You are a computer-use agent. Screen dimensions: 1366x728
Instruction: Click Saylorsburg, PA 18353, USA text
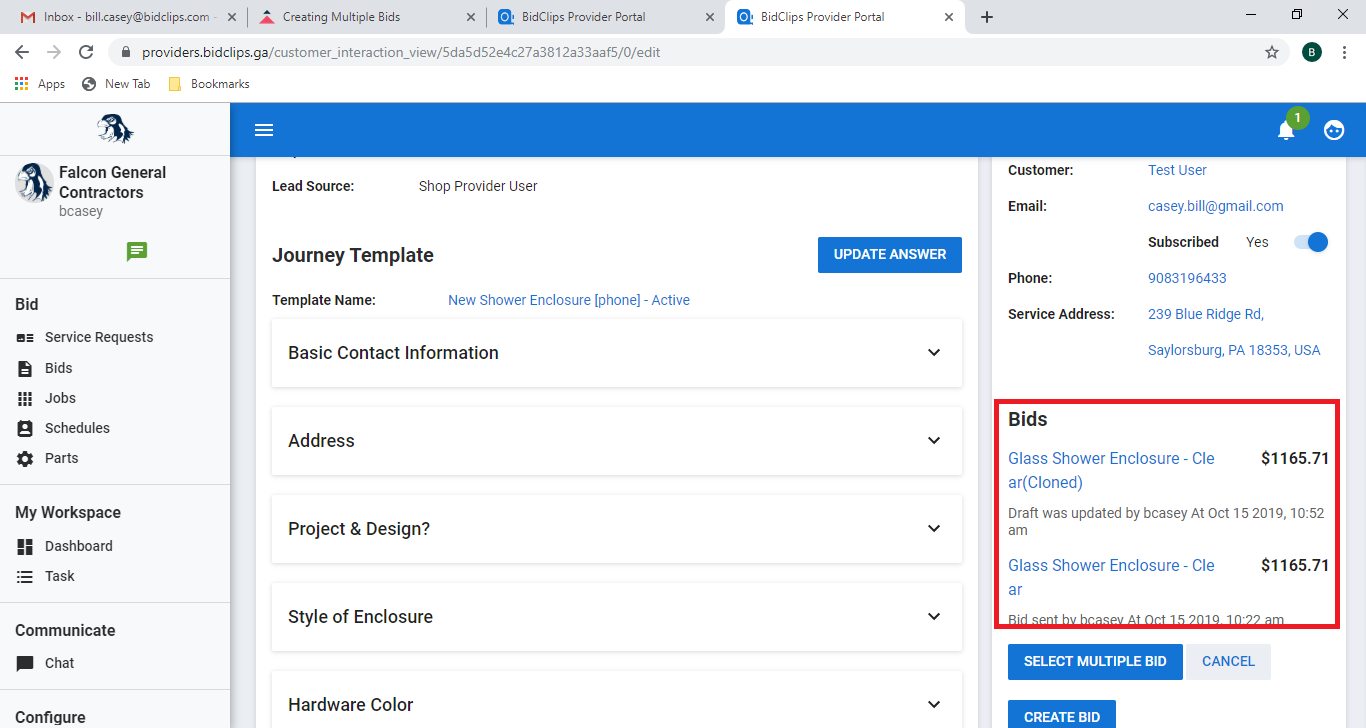1234,350
